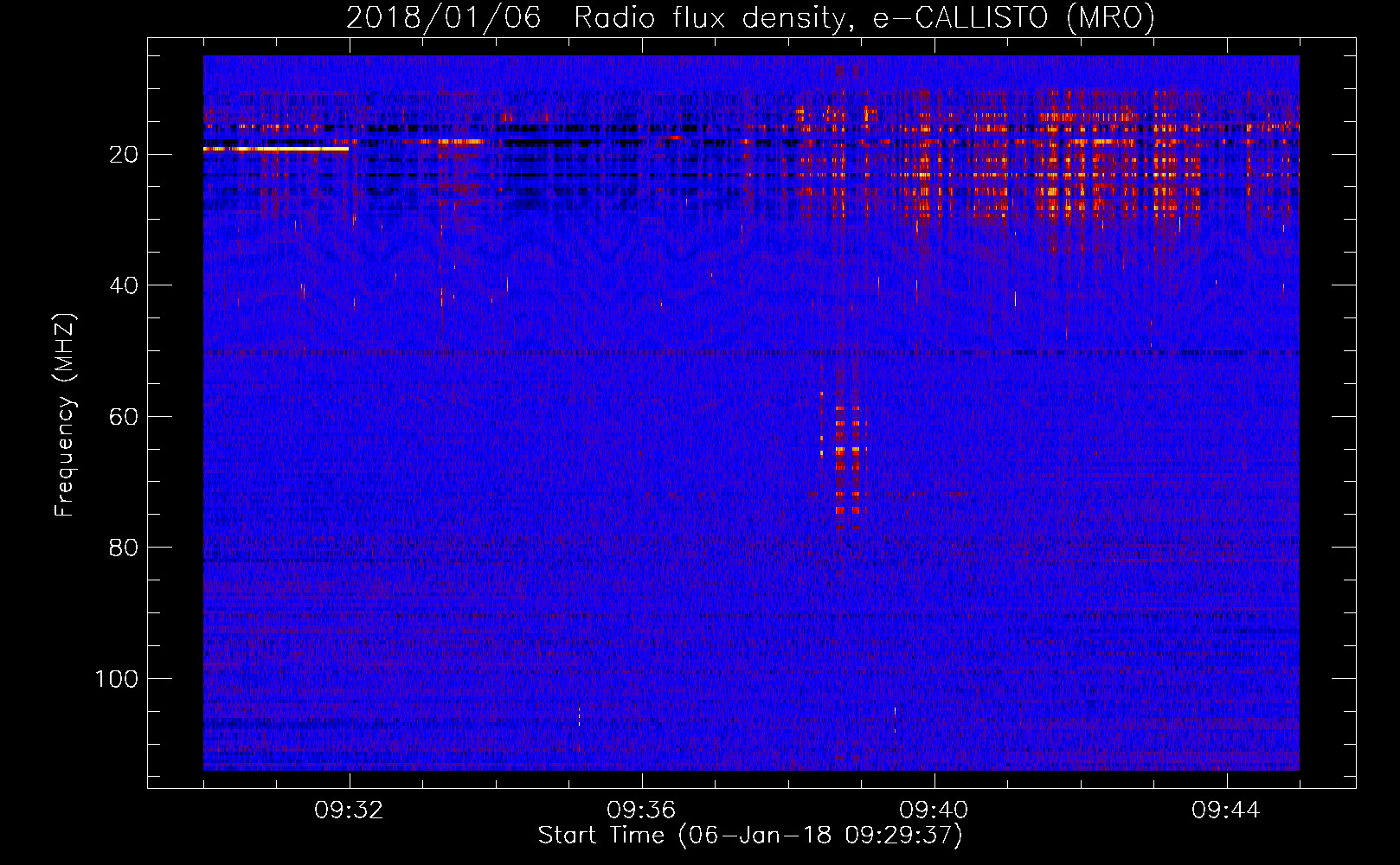Click the 40 MHz frequency tick label
The height and width of the screenshot is (865, 1400).
pyautogui.click(x=125, y=285)
